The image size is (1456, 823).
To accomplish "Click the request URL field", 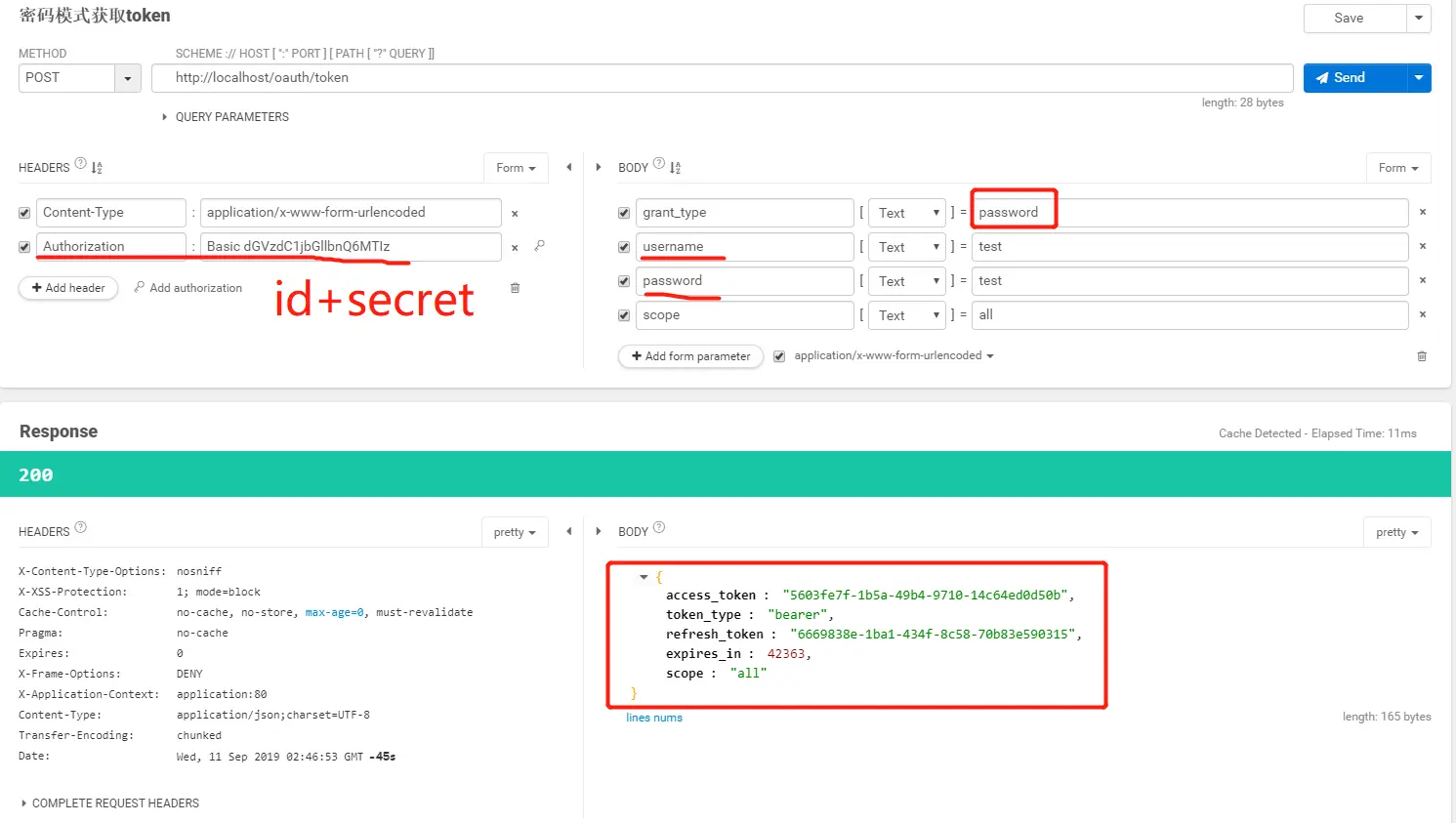I will click(723, 78).
